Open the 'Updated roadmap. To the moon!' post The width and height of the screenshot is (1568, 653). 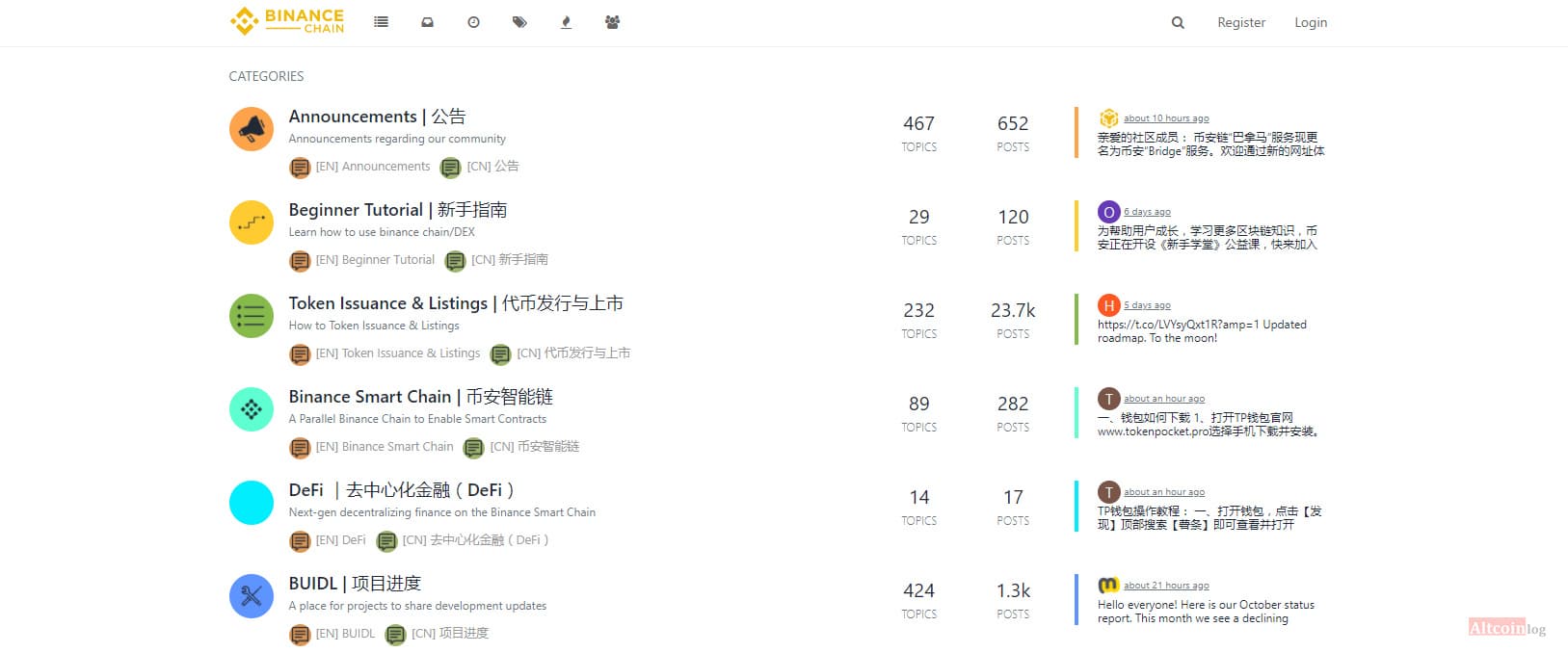(x=1202, y=331)
